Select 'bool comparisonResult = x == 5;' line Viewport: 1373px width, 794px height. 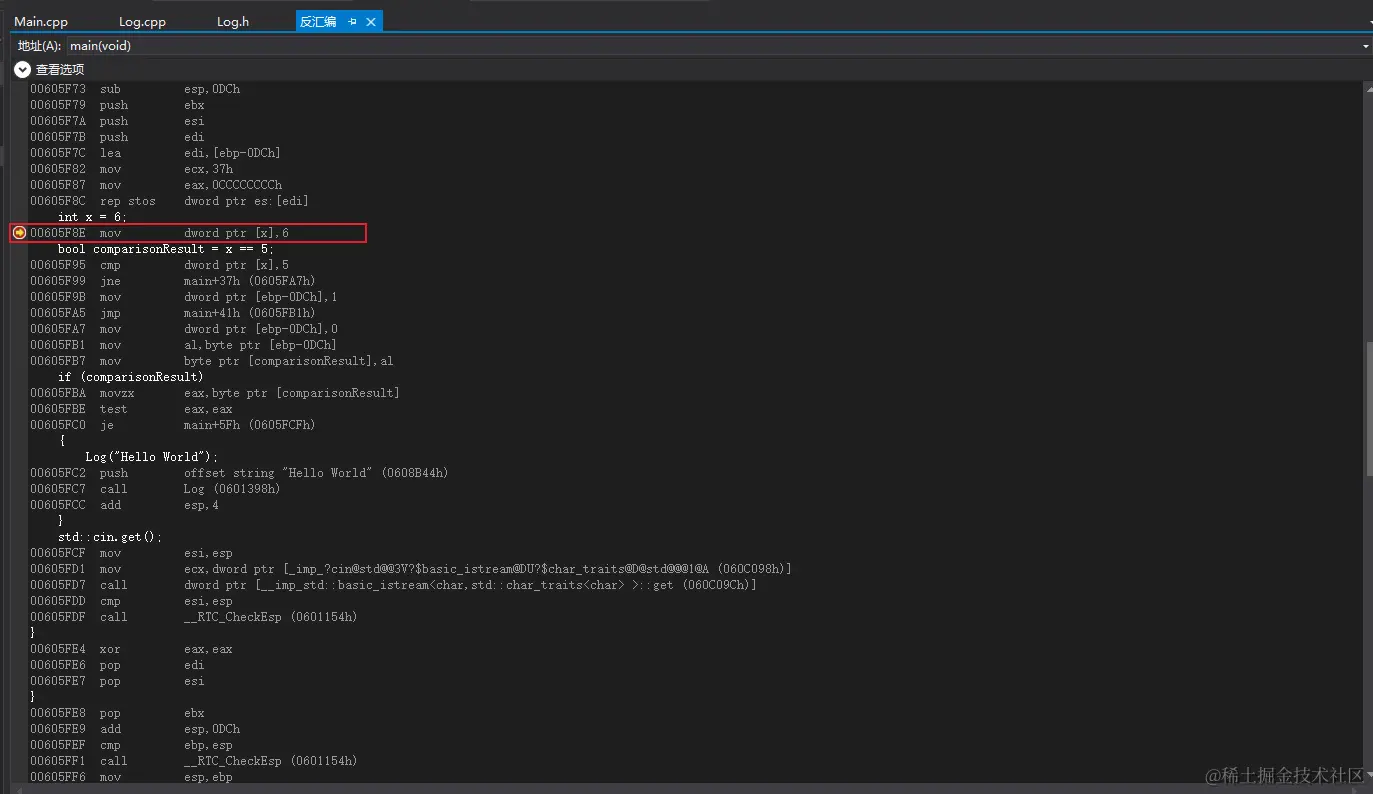click(165, 249)
